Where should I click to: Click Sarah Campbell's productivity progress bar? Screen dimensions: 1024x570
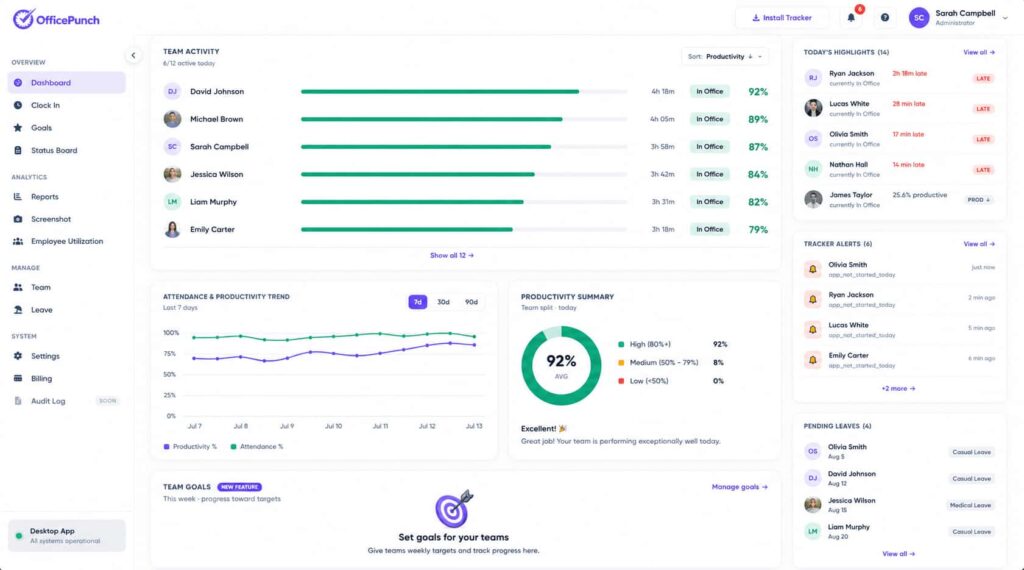(x=464, y=147)
